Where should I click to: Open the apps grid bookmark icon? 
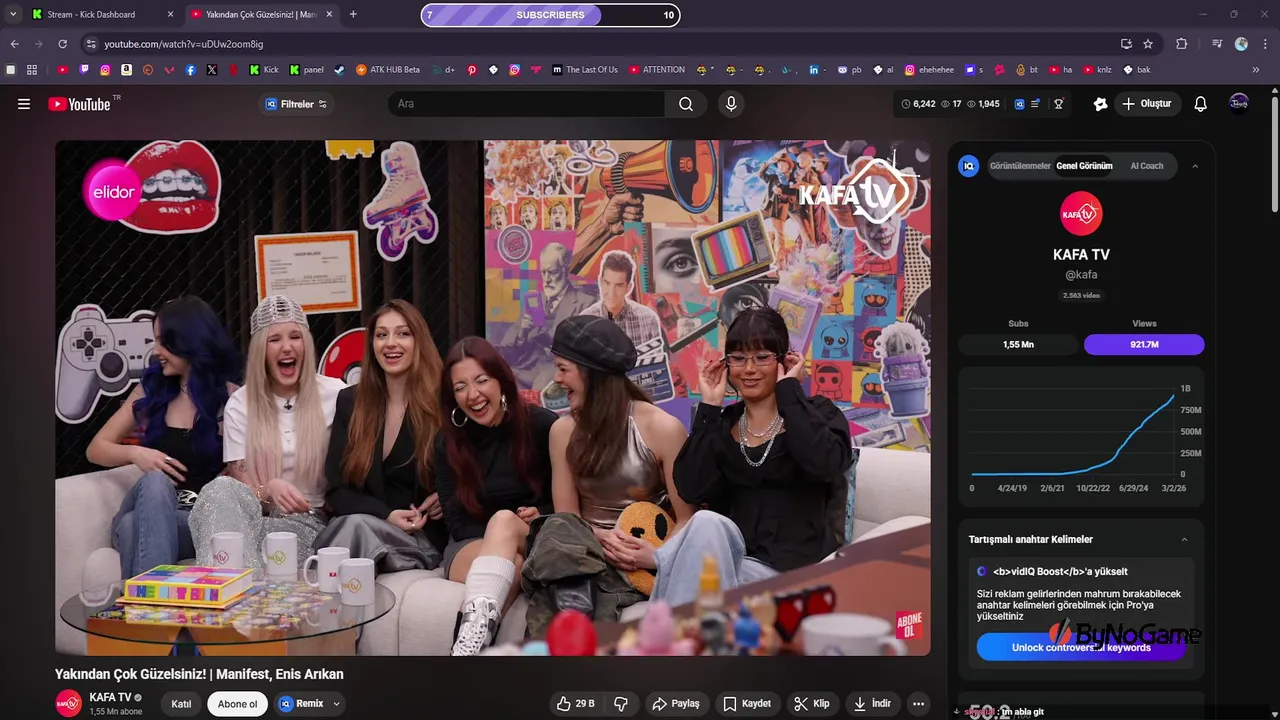[x=32, y=70]
